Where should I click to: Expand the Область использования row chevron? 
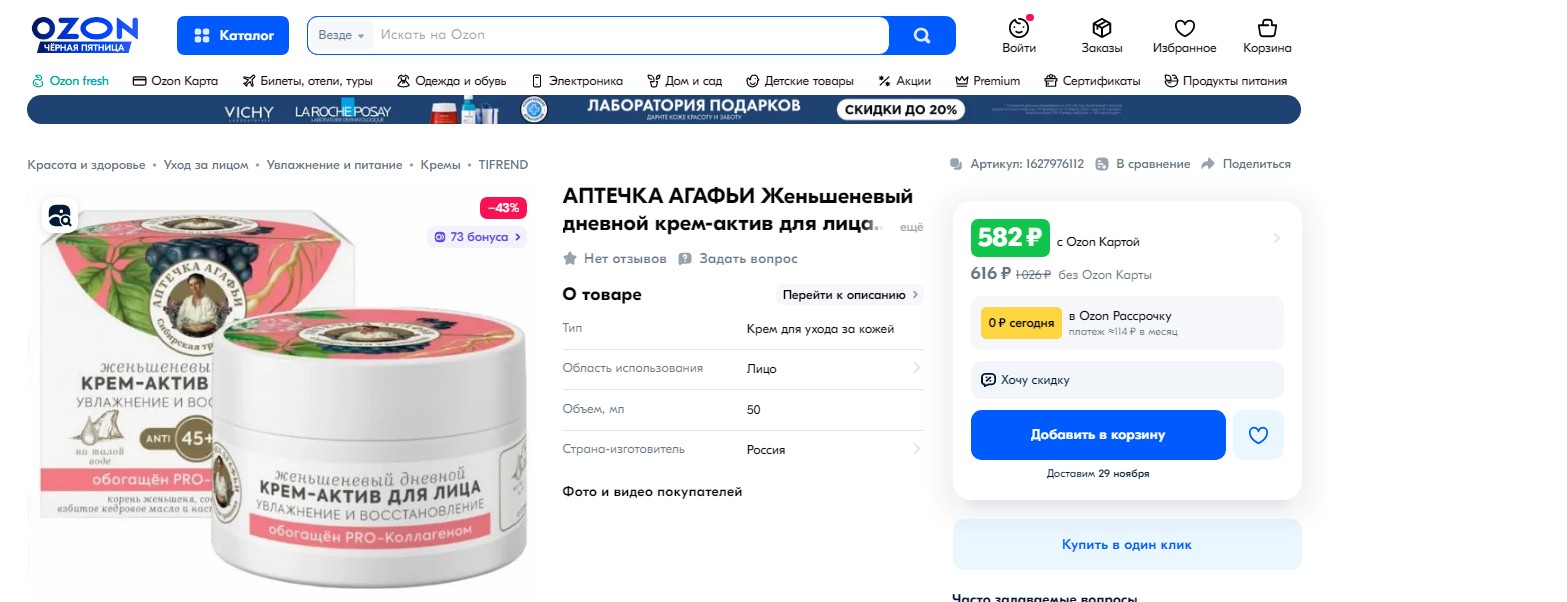tap(916, 368)
